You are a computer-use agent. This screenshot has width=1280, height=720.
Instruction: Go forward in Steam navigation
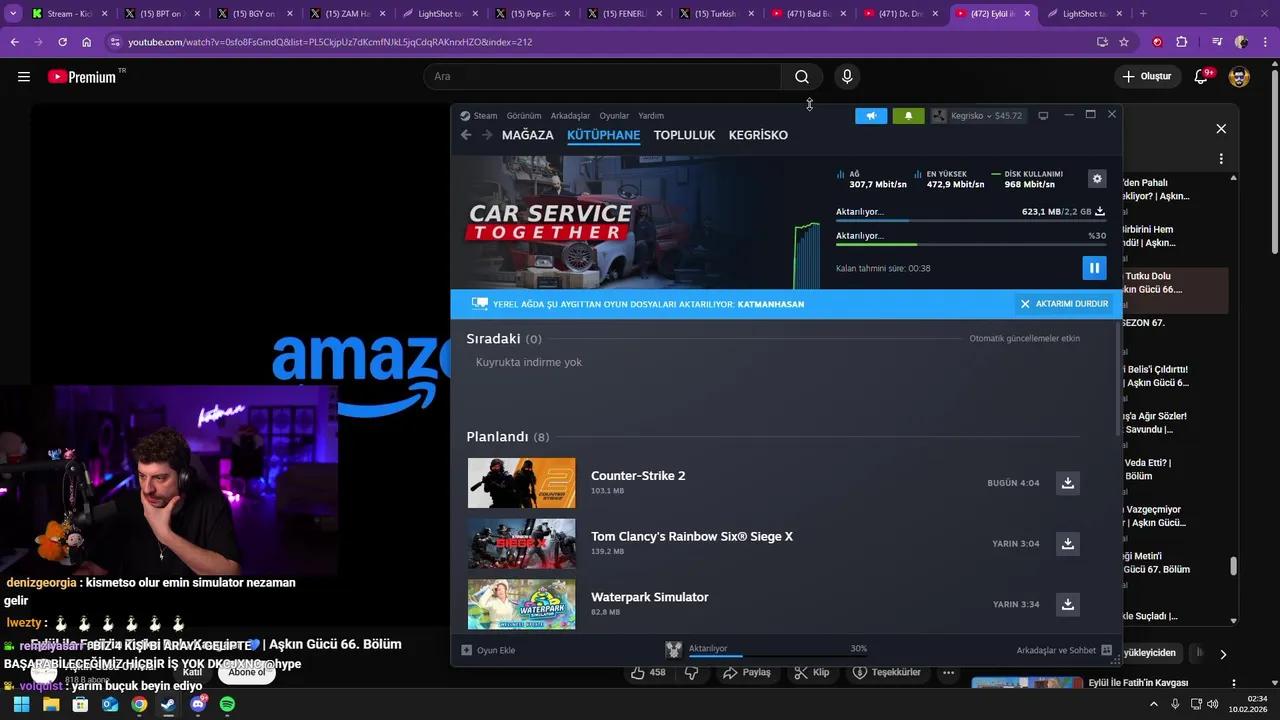point(487,135)
